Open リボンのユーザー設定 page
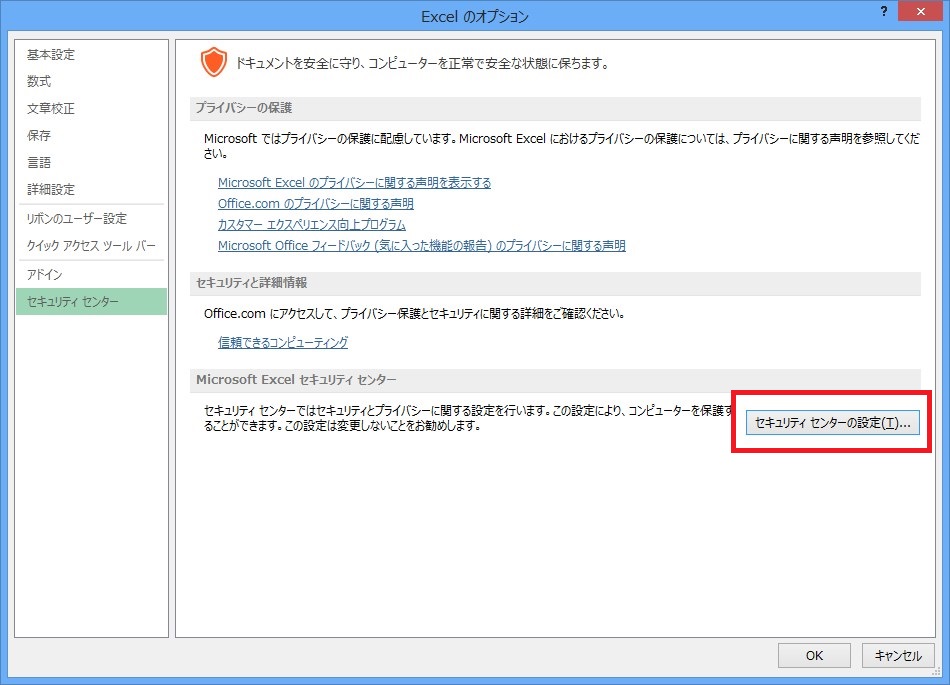Image resolution: width=950 pixels, height=685 pixels. (91, 219)
